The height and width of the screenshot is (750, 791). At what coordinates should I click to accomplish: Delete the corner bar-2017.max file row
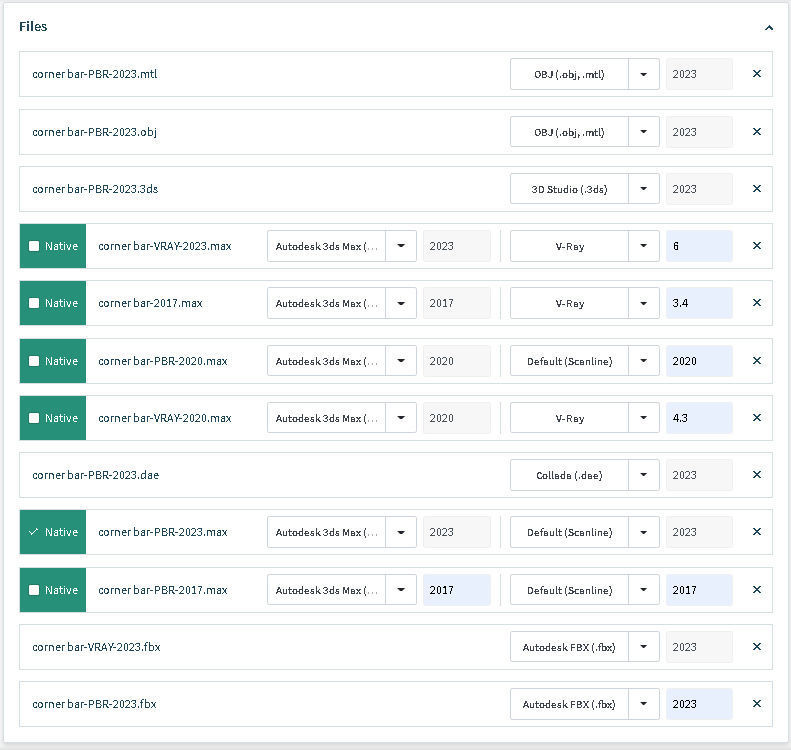pos(756,303)
